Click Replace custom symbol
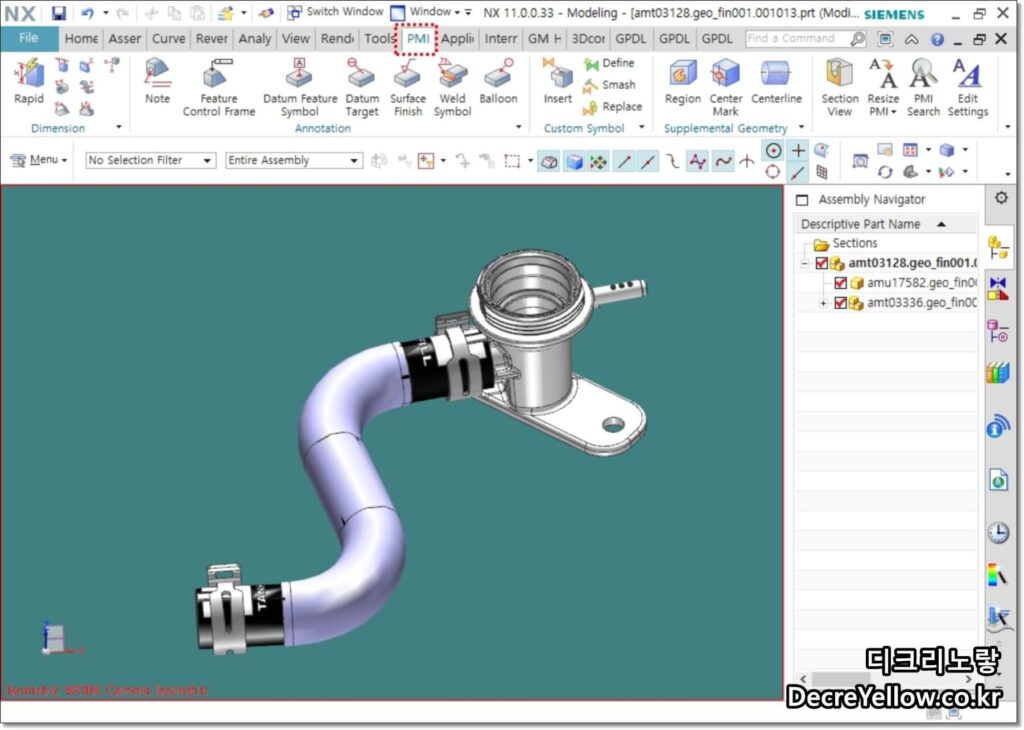Screen dimensions: 1024x730 coord(612,106)
